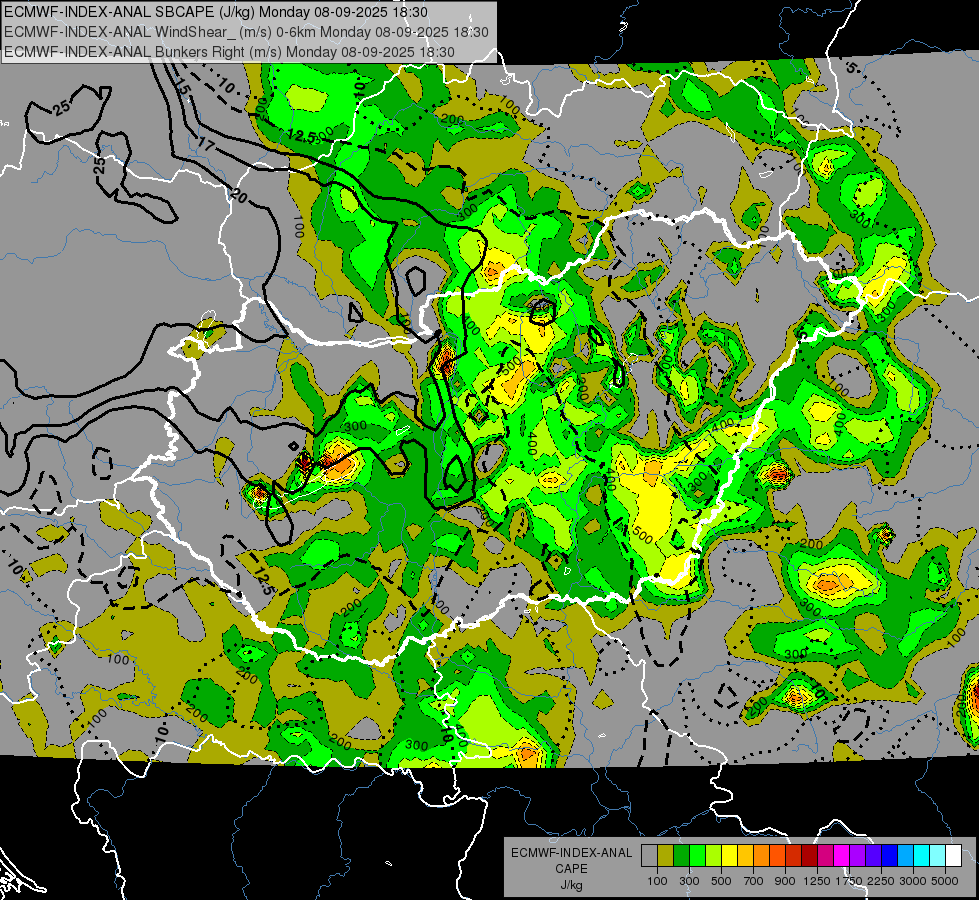Click the legend value 2250
The height and width of the screenshot is (900, 979).
point(882,881)
